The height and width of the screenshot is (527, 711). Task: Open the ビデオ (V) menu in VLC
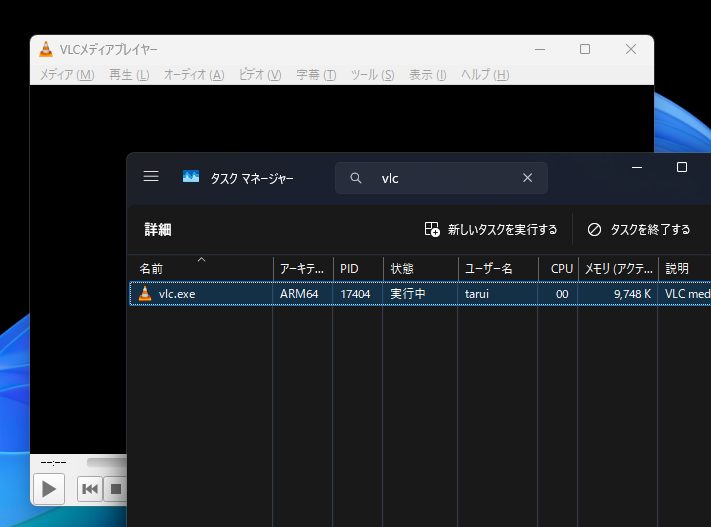(260, 74)
